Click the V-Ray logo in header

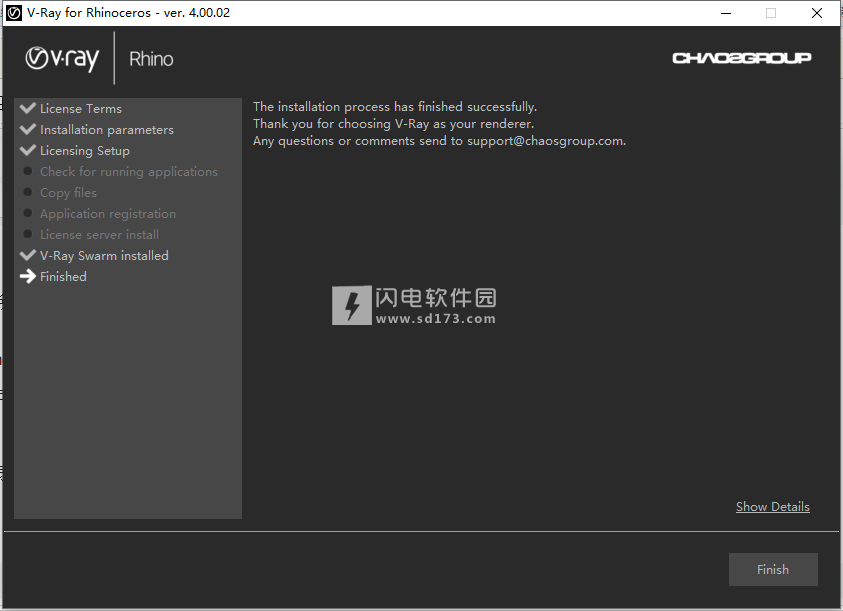point(62,59)
